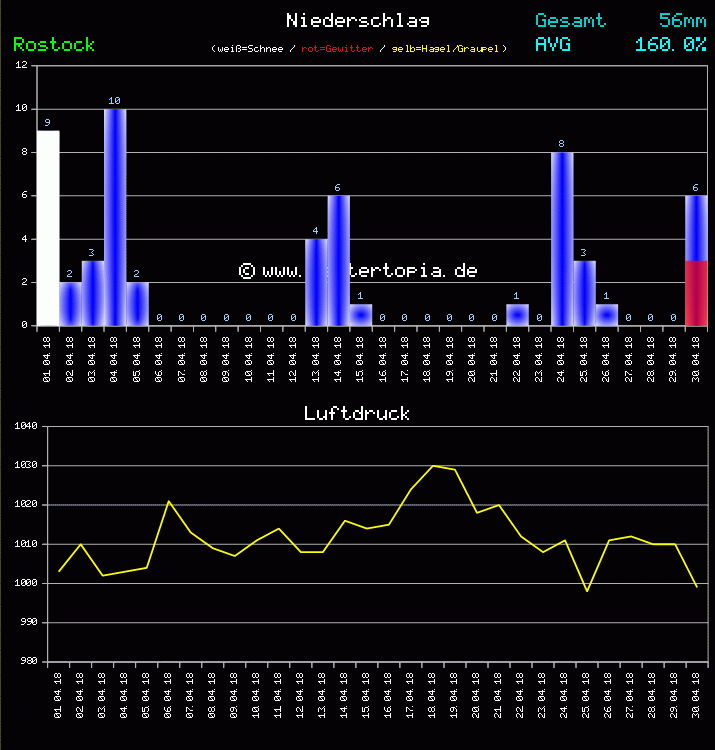Select the tallest bar labeled 10
The height and width of the screenshot is (750, 715).
point(115,217)
